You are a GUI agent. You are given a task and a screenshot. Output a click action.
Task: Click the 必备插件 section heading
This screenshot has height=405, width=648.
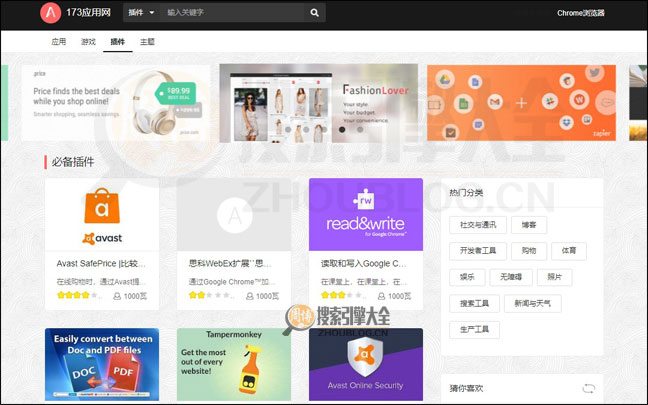[73, 162]
